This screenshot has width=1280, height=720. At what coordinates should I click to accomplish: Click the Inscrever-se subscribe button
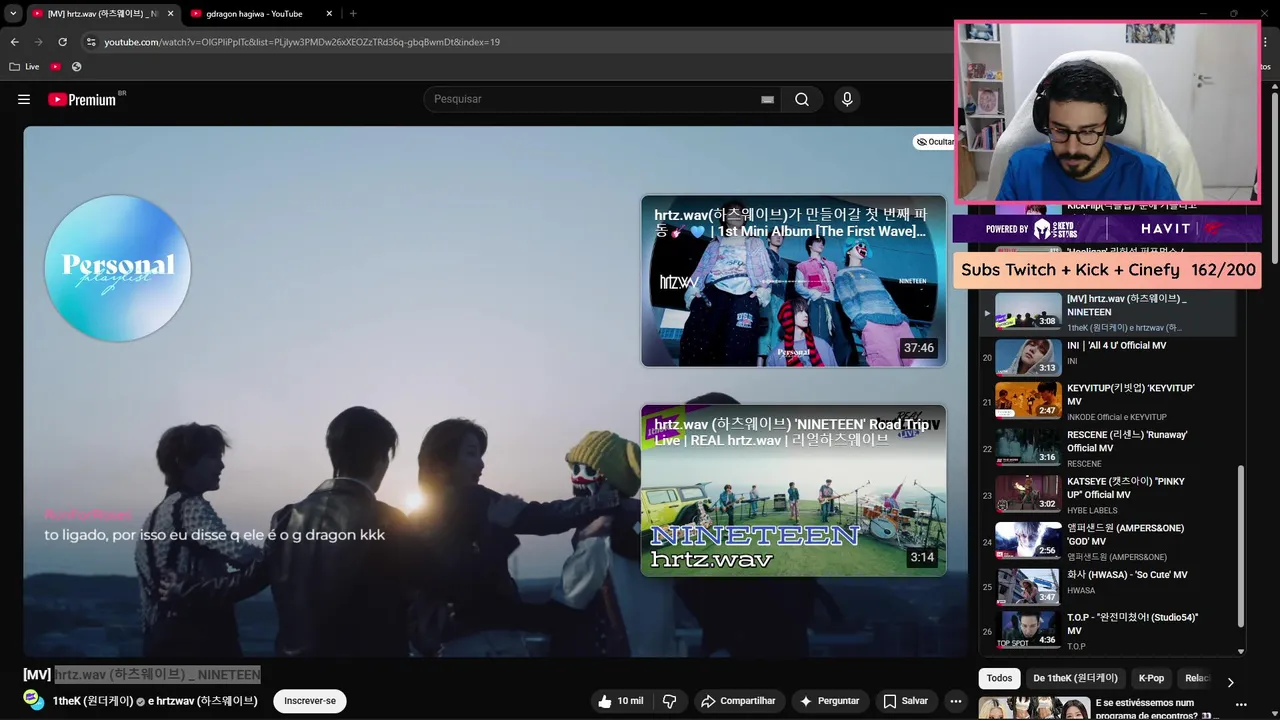tap(309, 701)
